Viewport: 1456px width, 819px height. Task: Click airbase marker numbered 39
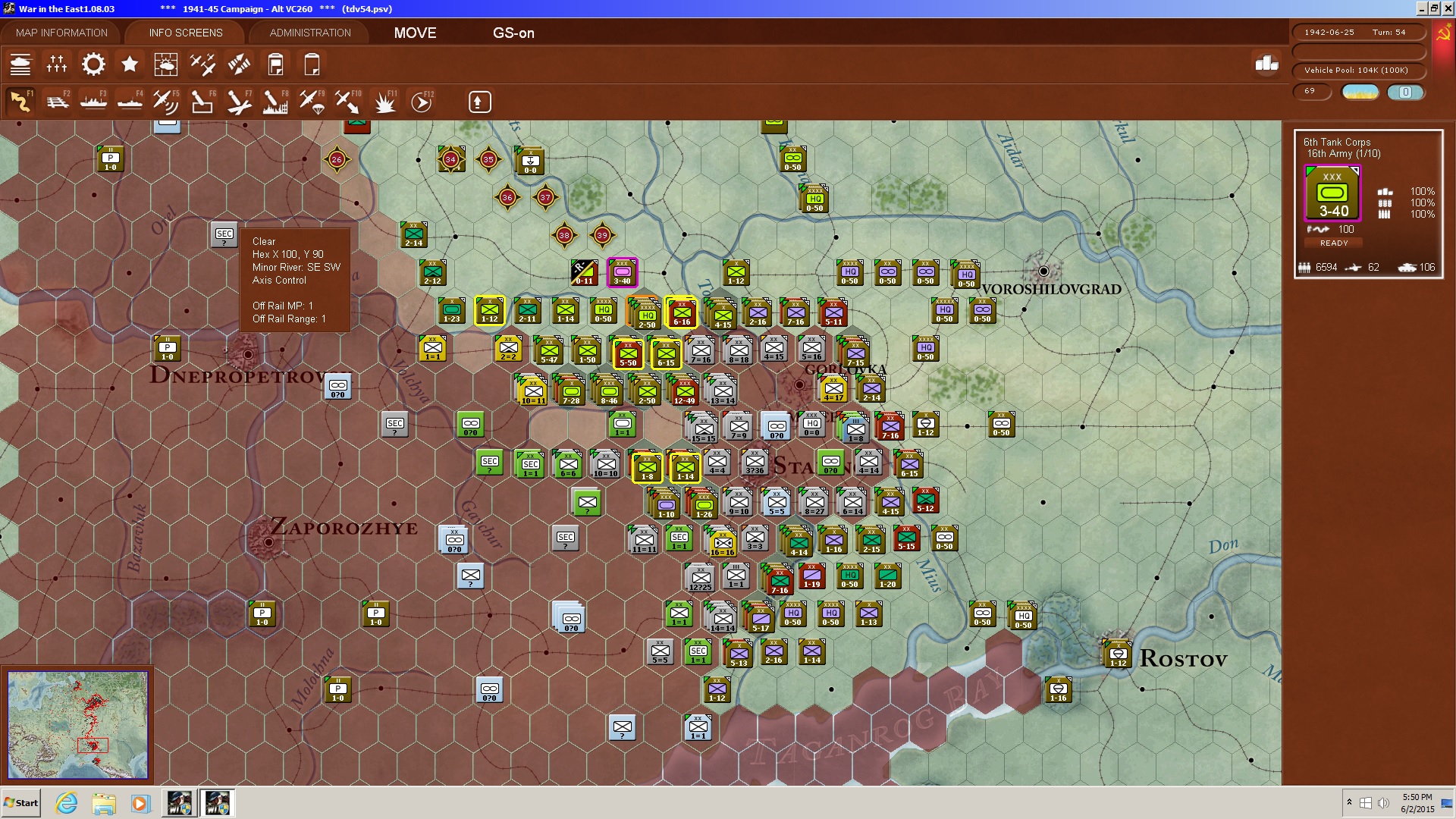(602, 235)
